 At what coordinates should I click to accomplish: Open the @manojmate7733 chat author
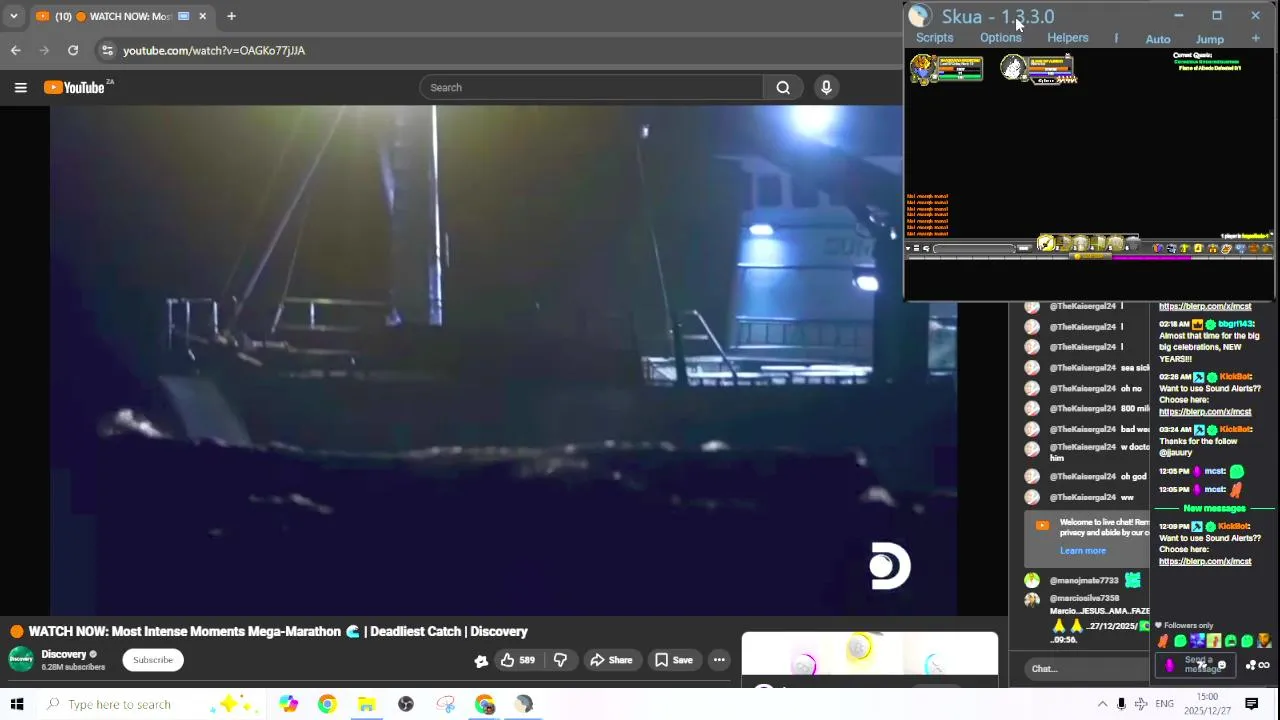coord(1084,581)
